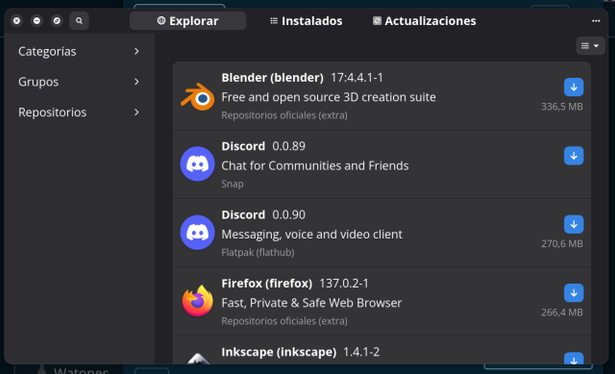This screenshot has width=615, height=374.
Task: Click the 266,4 MB size label
Action: pyautogui.click(x=562, y=312)
